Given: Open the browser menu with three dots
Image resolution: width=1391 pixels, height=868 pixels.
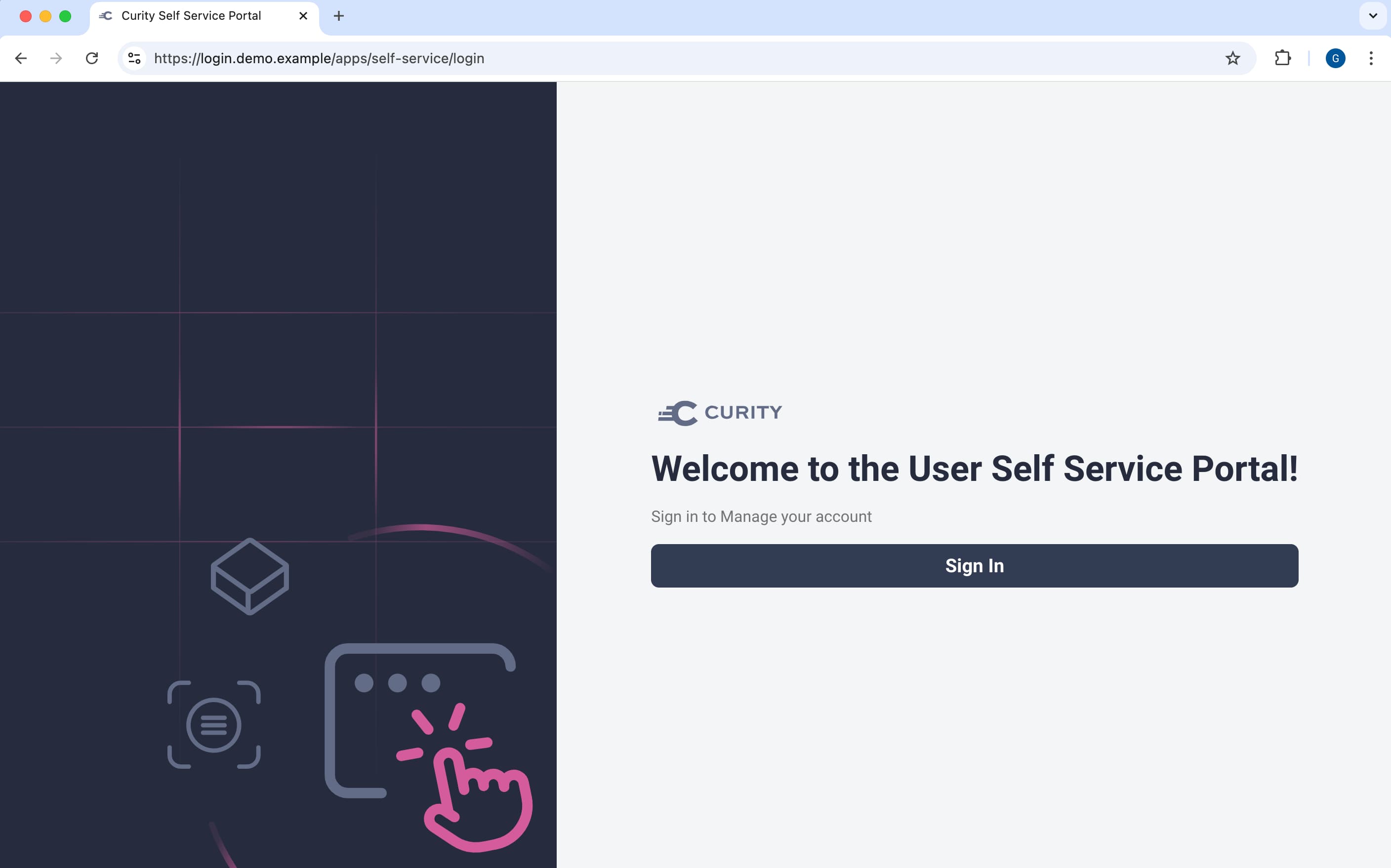Looking at the screenshot, I should coord(1371,58).
